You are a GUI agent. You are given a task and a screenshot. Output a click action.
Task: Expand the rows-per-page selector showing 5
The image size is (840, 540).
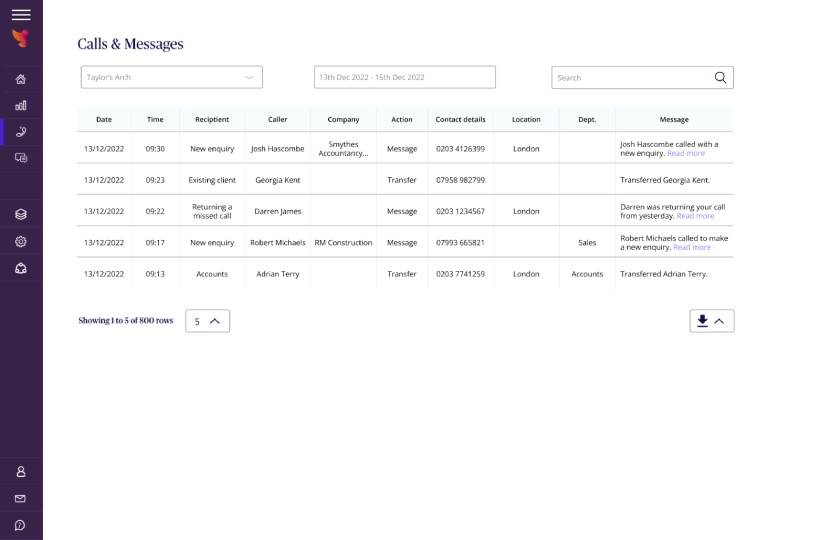[x=208, y=321]
